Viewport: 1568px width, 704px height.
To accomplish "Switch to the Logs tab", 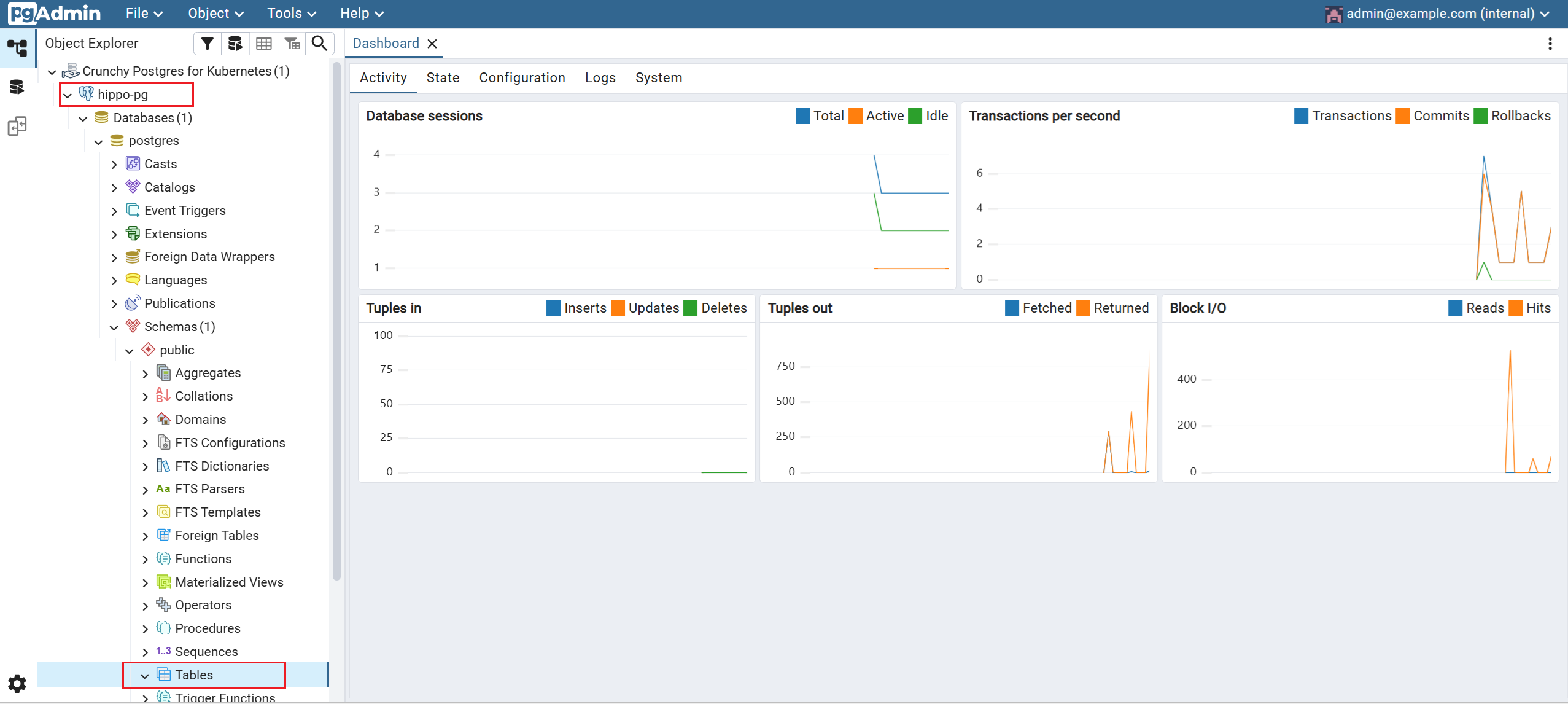I will pyautogui.click(x=600, y=78).
